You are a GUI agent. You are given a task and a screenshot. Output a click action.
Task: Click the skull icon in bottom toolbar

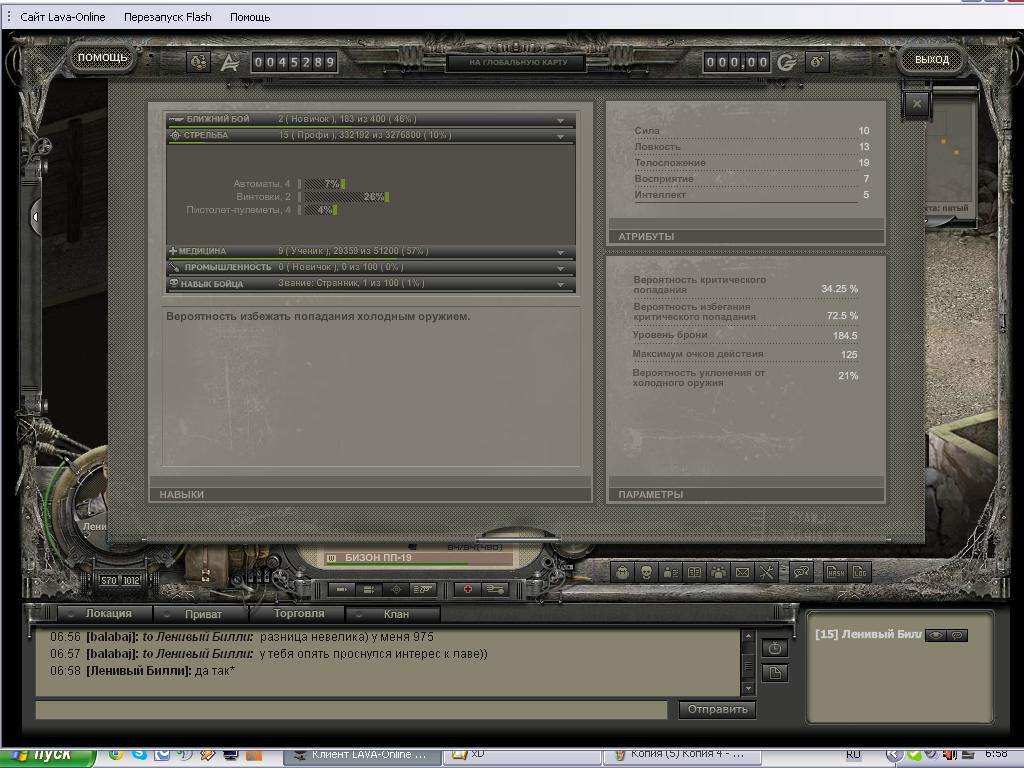coord(646,572)
